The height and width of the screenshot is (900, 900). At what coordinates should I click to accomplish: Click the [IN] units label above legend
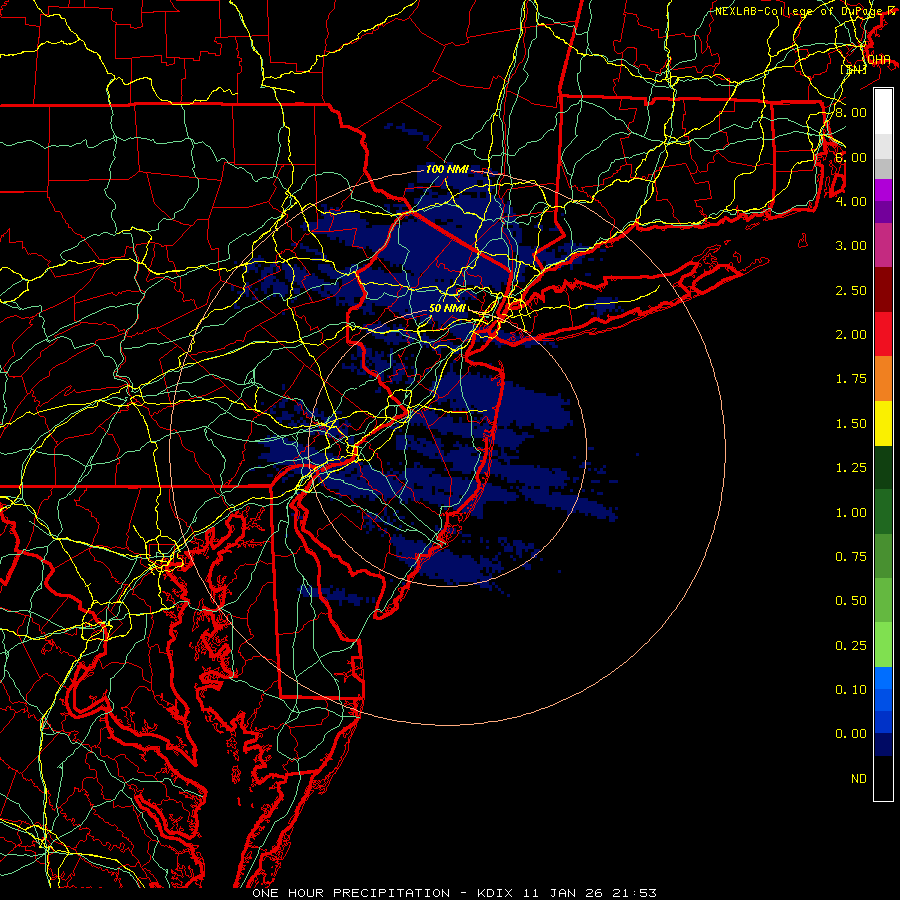pos(854,69)
